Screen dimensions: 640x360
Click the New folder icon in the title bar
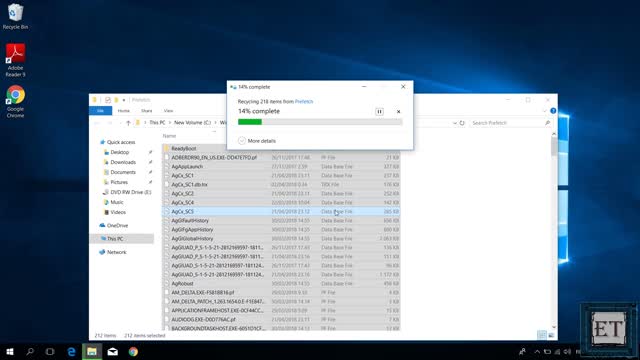pyautogui.click(x=116, y=100)
